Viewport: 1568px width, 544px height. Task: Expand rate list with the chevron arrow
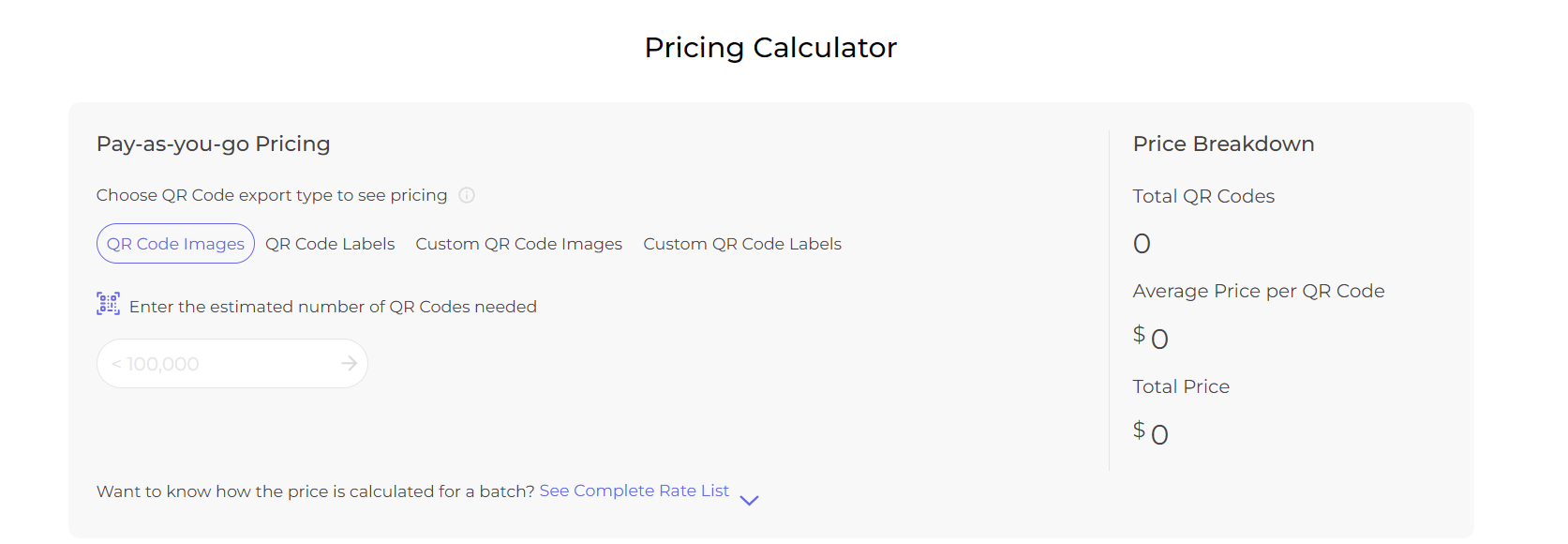749,500
